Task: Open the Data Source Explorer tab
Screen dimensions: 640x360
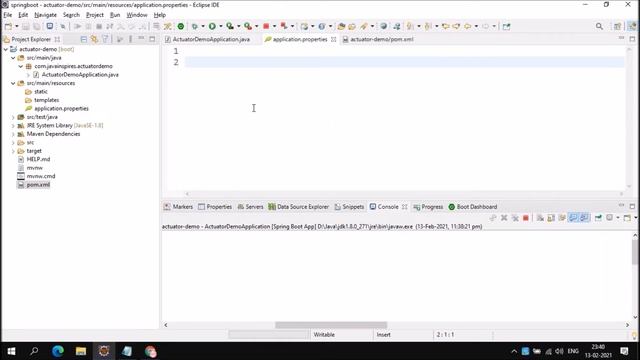Action: (x=298, y=207)
